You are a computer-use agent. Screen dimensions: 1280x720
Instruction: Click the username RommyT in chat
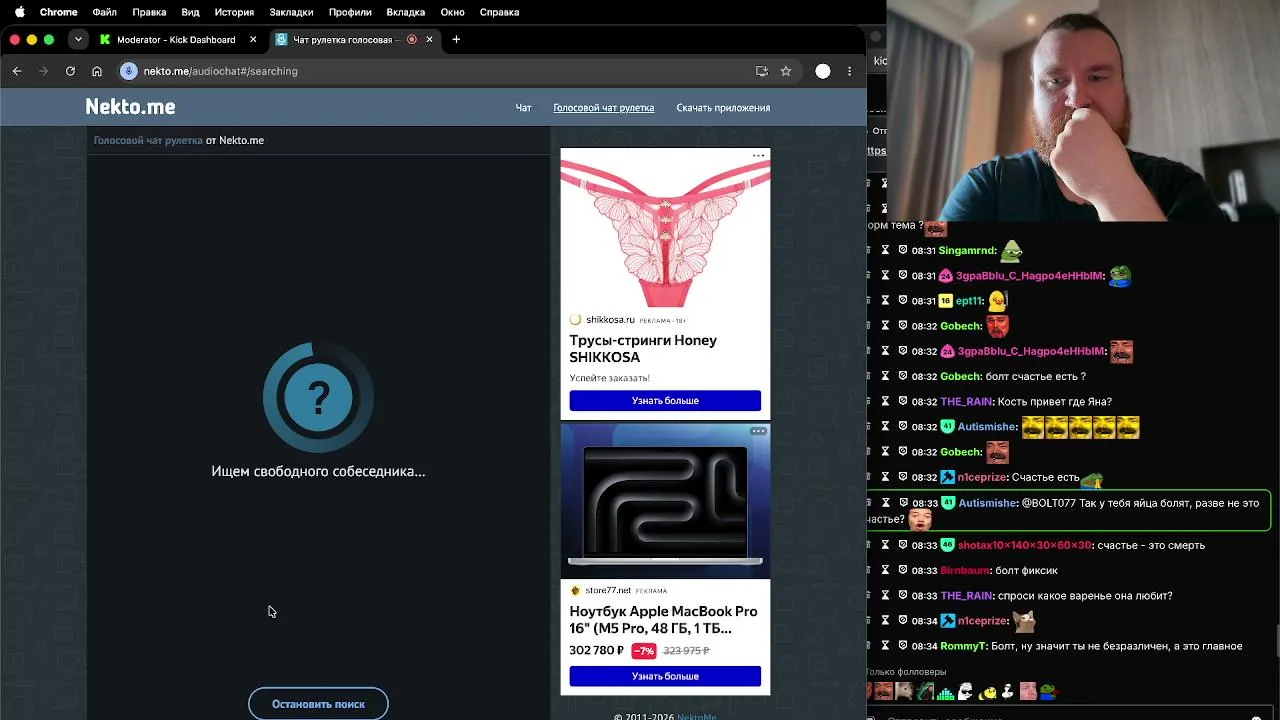pyautogui.click(x=963, y=646)
